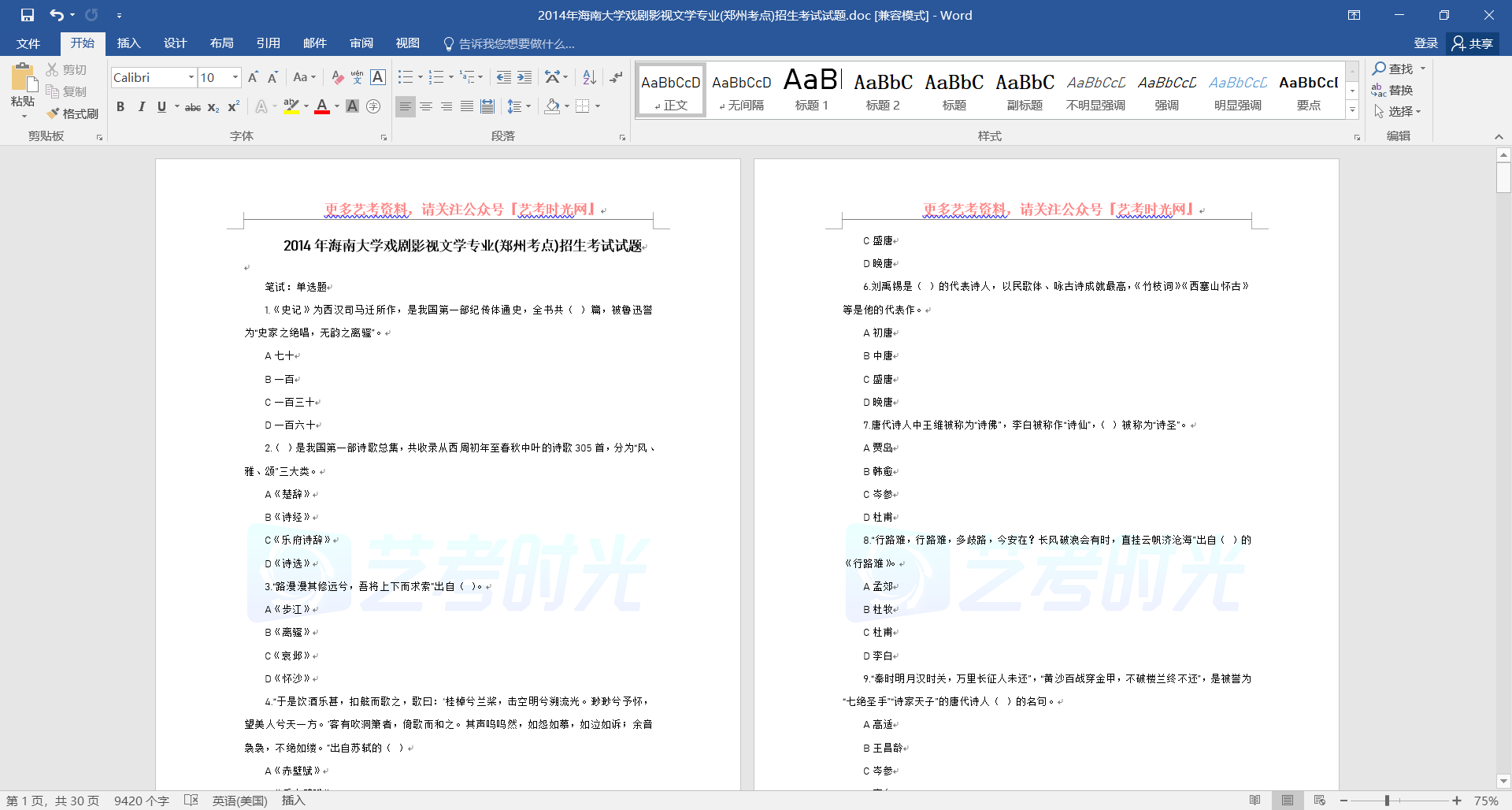This screenshot has width=1512, height=810.
Task: Click the 替换 replace button
Action: pos(1392,90)
